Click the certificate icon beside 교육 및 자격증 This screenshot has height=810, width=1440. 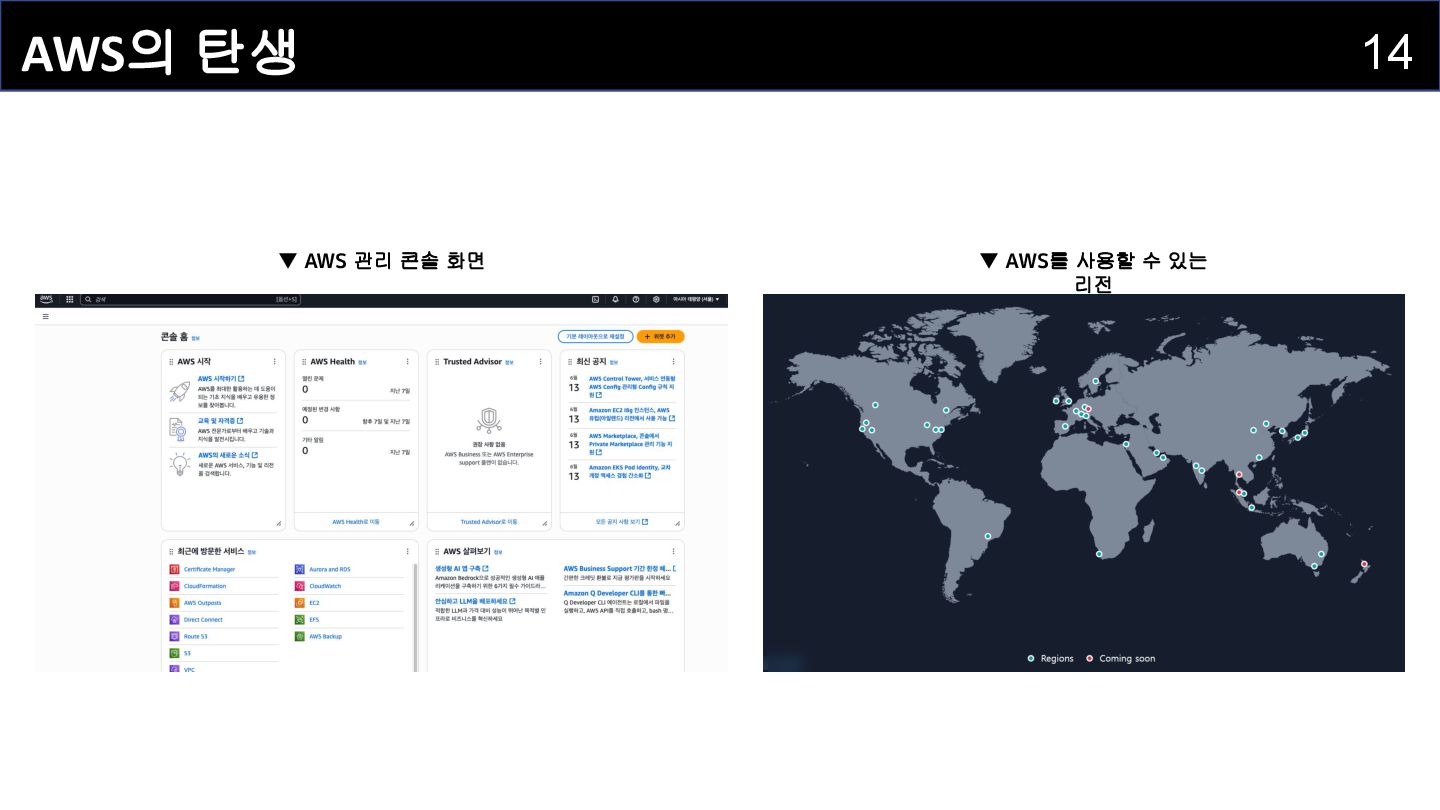point(180,428)
